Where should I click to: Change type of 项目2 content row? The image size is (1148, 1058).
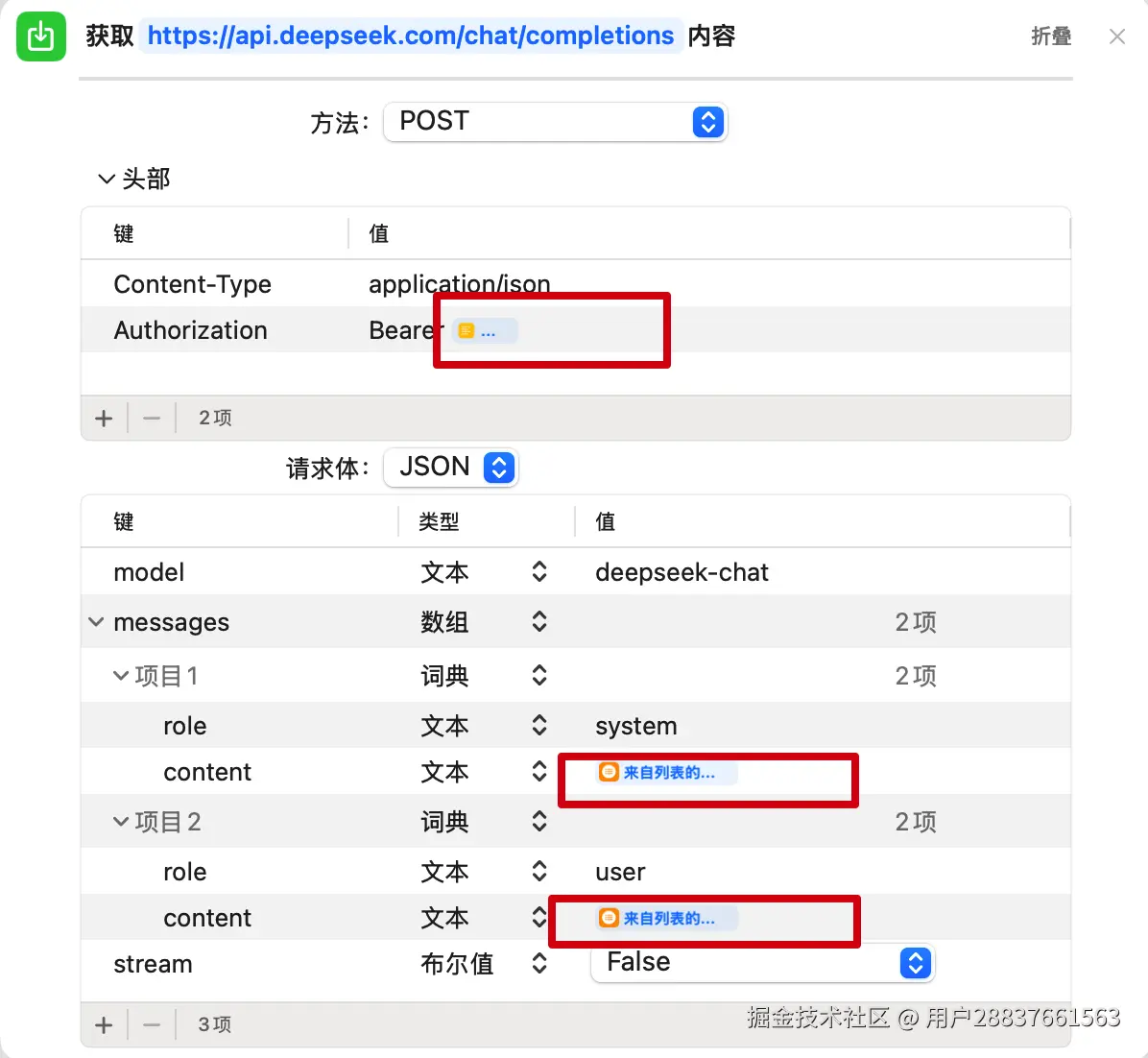tap(539, 918)
